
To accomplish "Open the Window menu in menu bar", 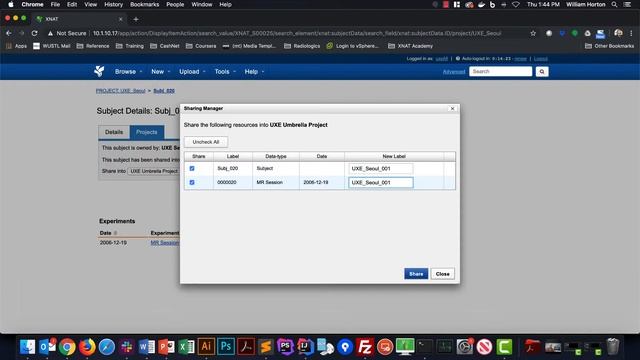I will 202,4.
